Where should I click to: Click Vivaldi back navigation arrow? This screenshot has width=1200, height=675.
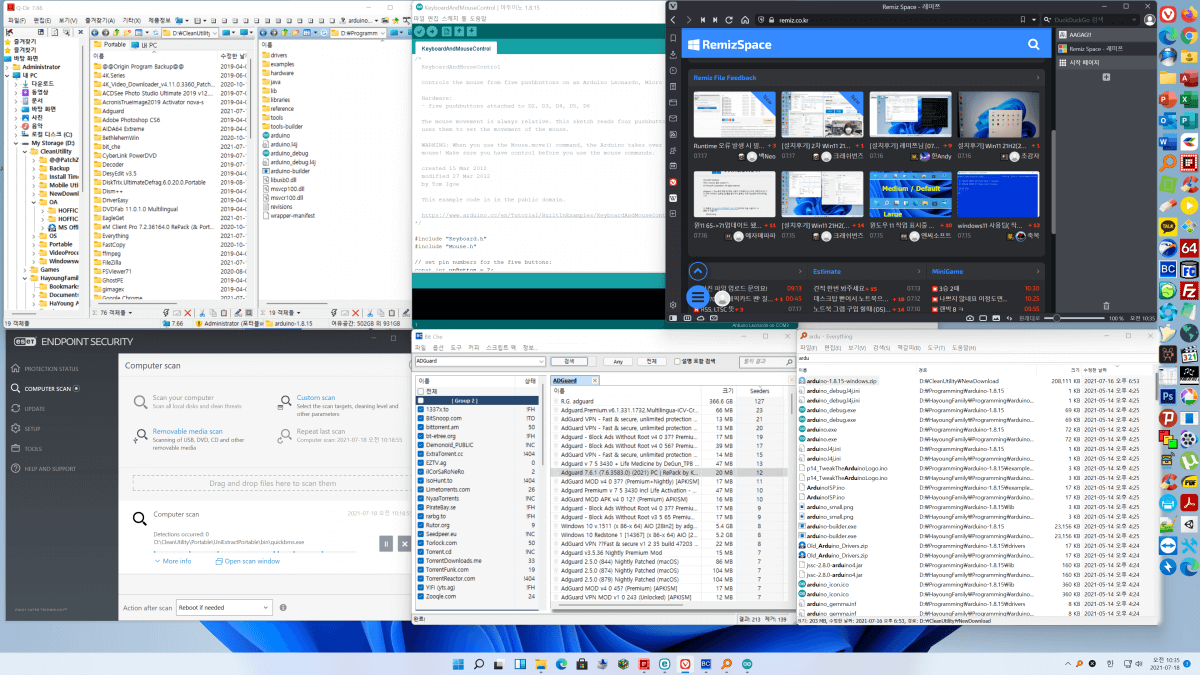point(672,19)
